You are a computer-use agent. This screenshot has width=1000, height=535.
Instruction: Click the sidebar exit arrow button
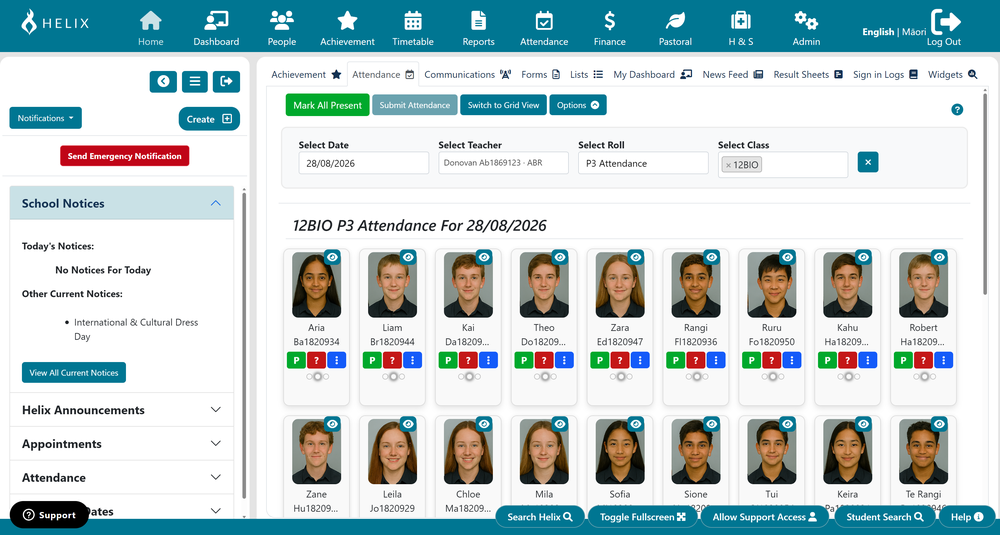226,82
